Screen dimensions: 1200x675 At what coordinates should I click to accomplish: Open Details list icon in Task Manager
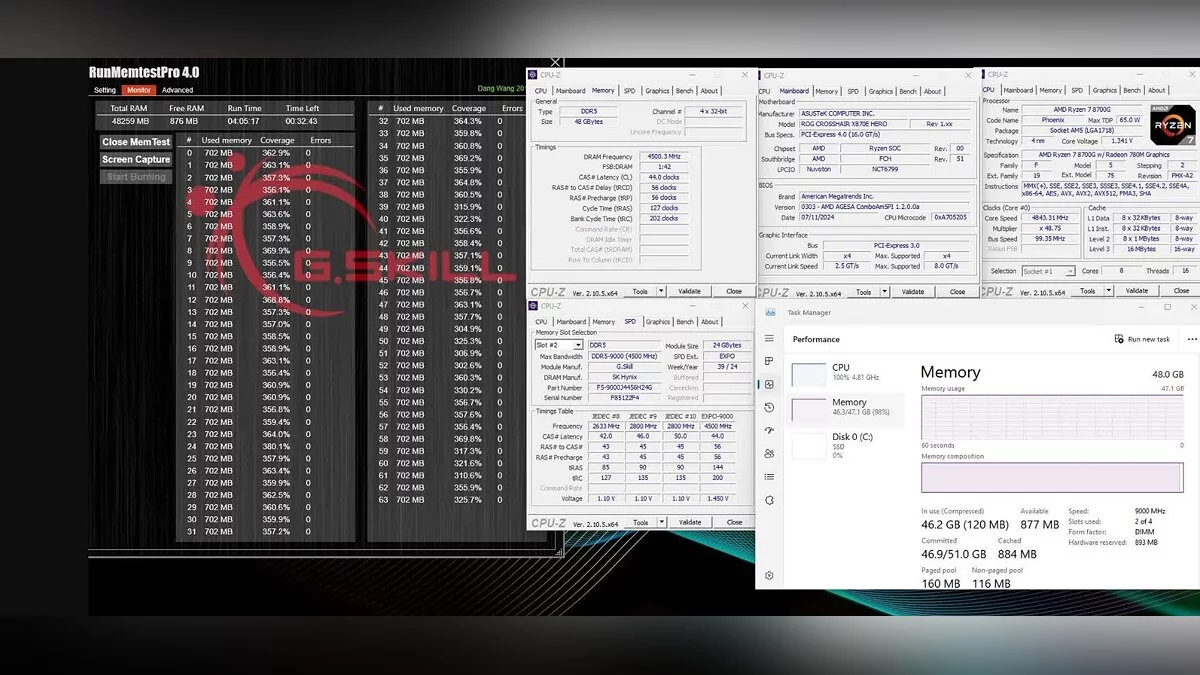(x=769, y=476)
